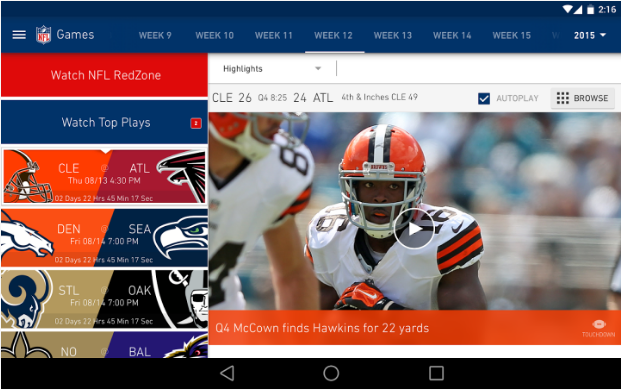Open the CLE vs ATL game card

(105, 176)
